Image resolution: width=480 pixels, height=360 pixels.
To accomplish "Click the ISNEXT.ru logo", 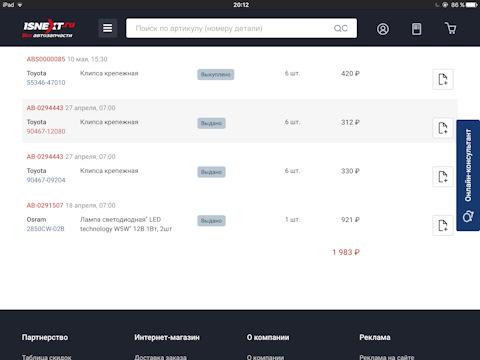I will (x=49, y=29).
